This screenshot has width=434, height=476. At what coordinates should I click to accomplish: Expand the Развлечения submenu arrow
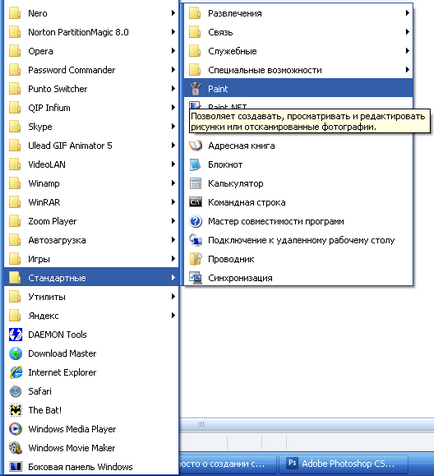407,13
